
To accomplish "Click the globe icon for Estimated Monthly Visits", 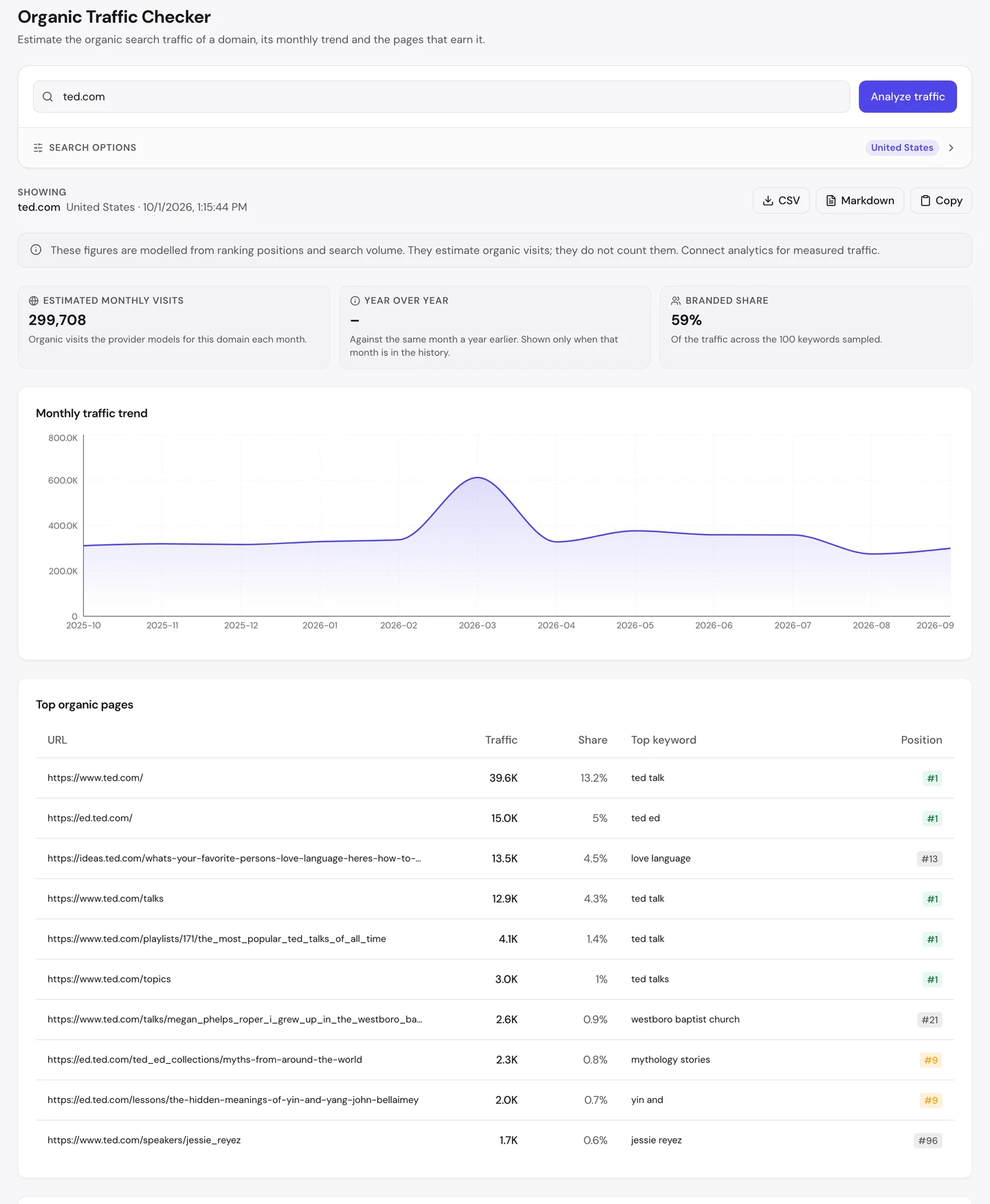I will pyautogui.click(x=34, y=301).
